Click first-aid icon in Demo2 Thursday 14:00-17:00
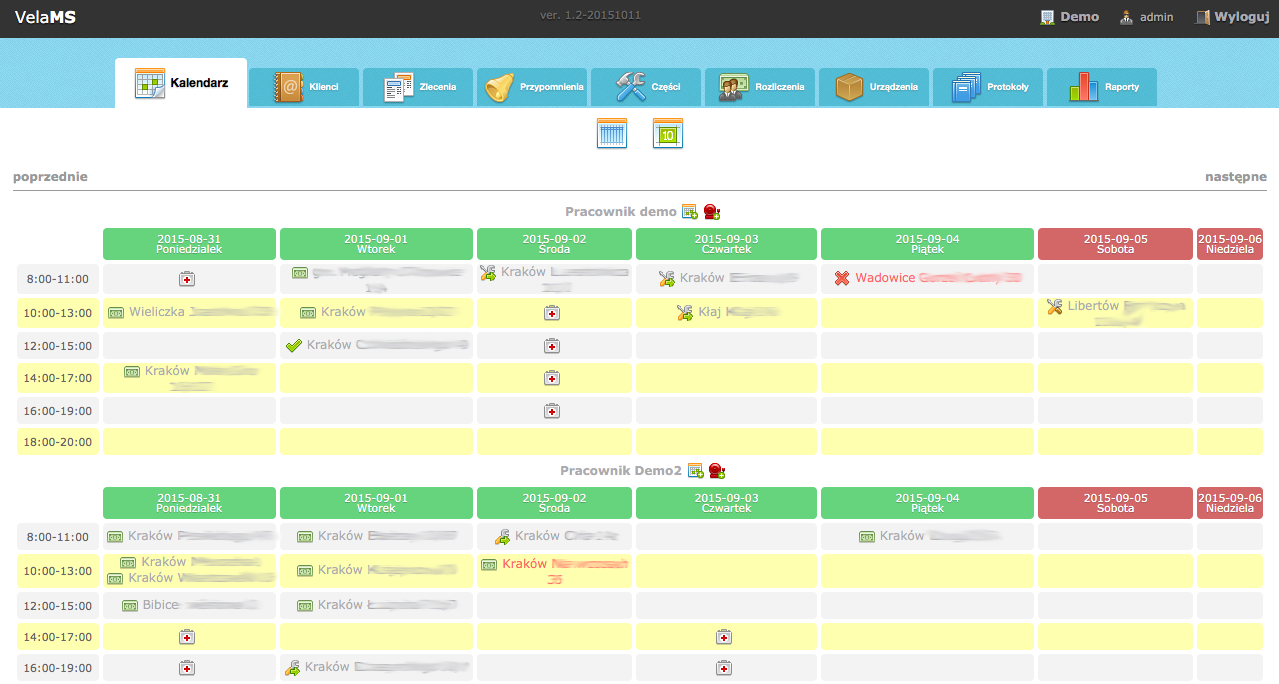 (x=725, y=637)
